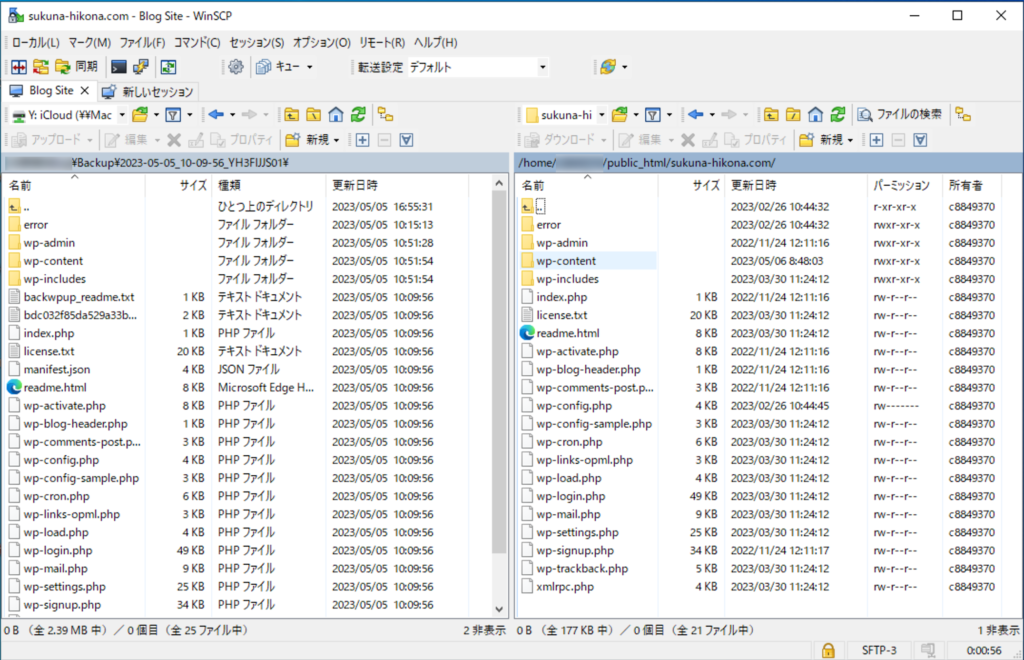Click remote panel selection-mask funnel icon
This screenshot has width=1024, height=660.
point(920,140)
